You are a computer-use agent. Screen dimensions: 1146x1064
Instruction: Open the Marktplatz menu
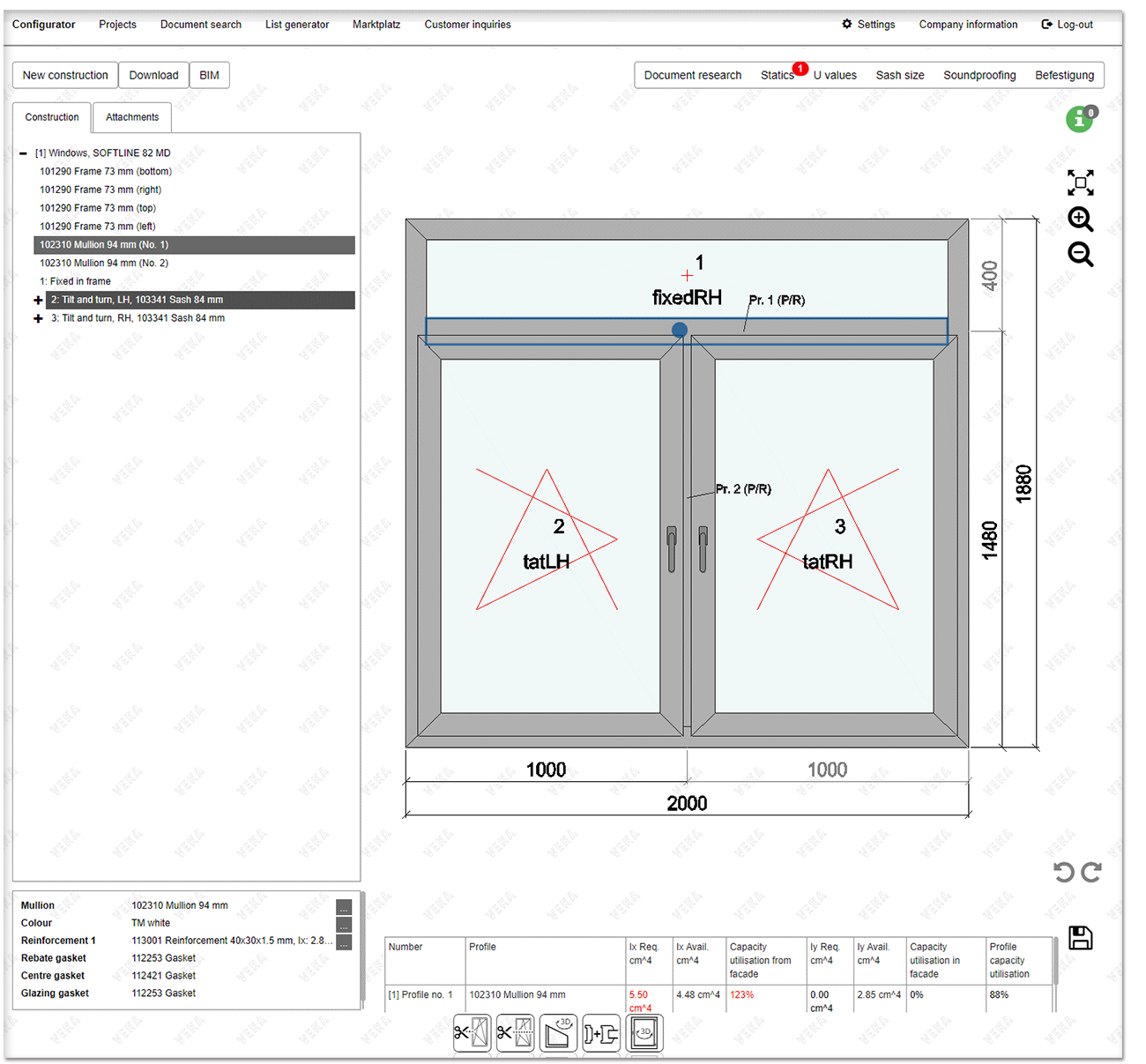(x=376, y=25)
